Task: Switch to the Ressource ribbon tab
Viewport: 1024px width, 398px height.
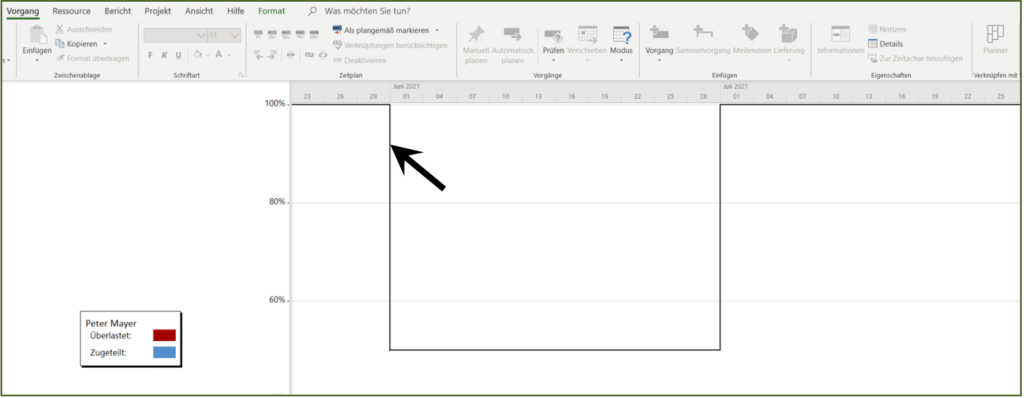Action: (72, 11)
